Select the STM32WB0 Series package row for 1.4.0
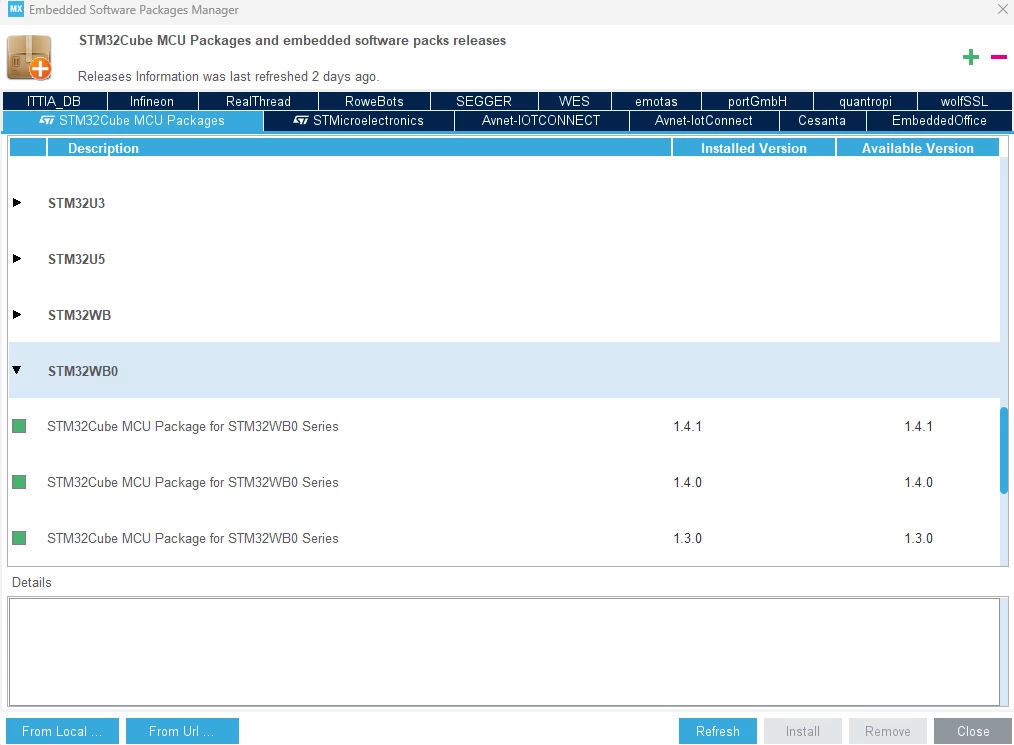This screenshot has width=1014, height=745. tap(504, 482)
